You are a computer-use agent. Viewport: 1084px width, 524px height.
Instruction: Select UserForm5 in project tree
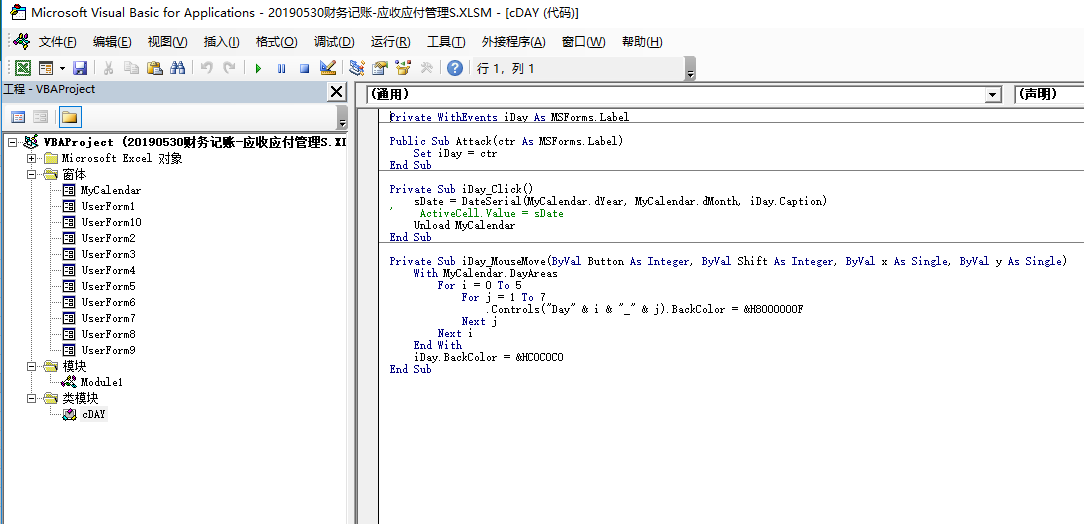pos(108,286)
